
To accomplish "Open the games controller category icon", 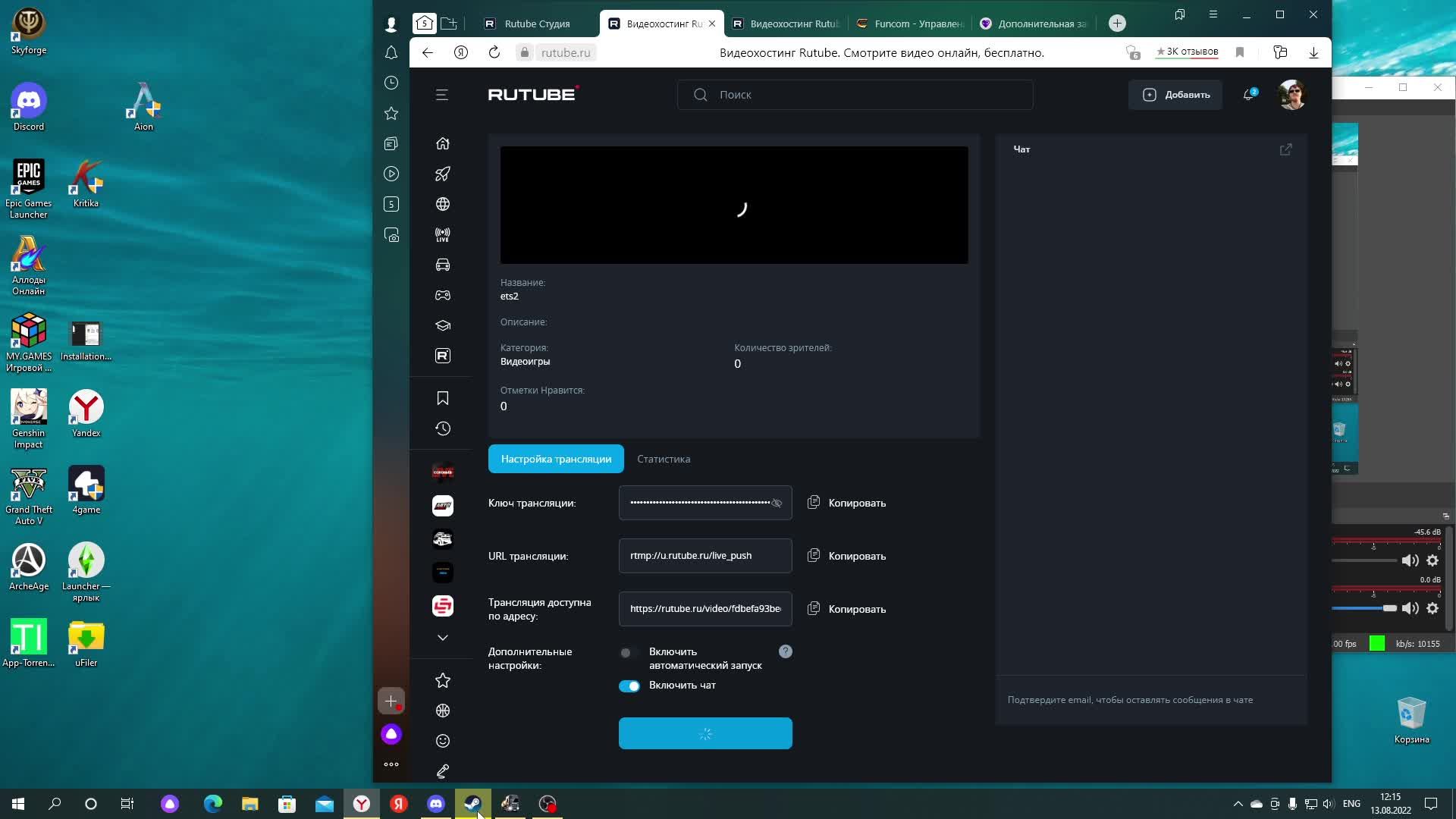I will (443, 295).
